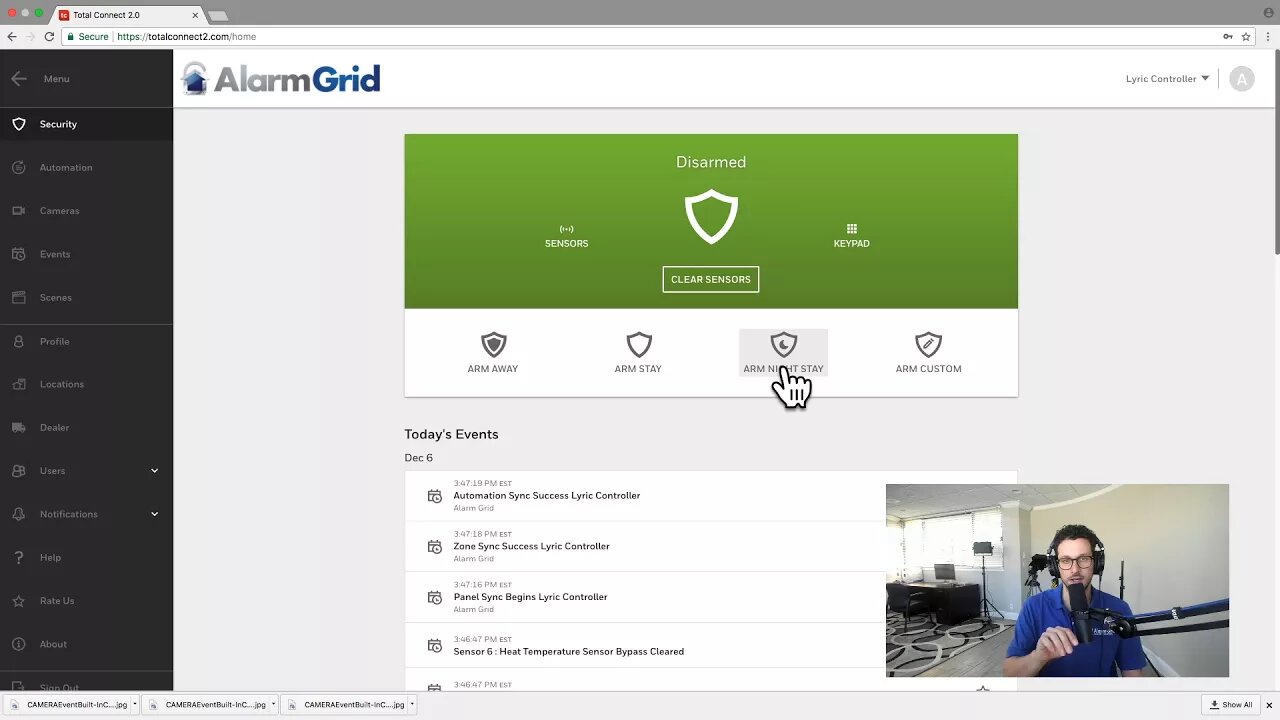Open the Sensors list icon
The height and width of the screenshot is (720, 1280).
(x=566, y=229)
